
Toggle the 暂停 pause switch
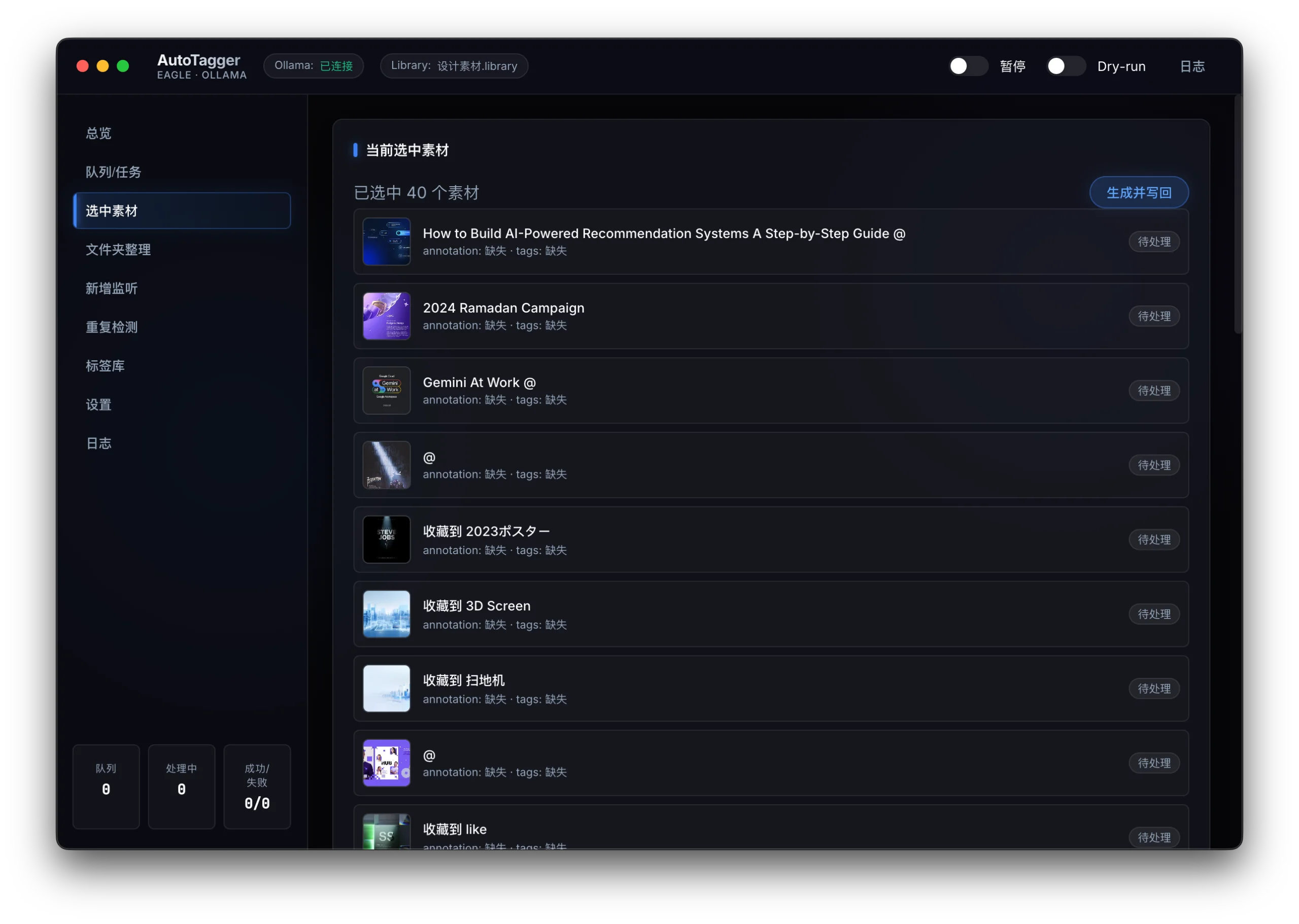click(x=968, y=66)
